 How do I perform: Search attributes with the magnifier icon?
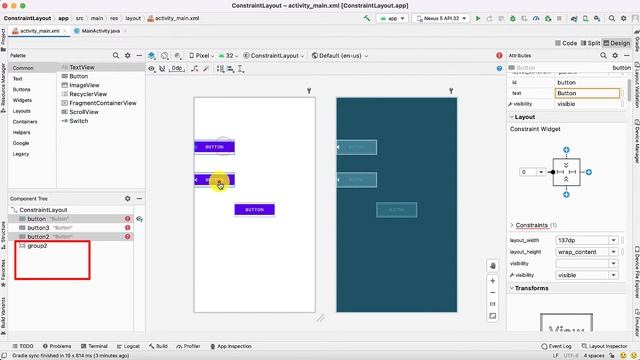tap(603, 56)
